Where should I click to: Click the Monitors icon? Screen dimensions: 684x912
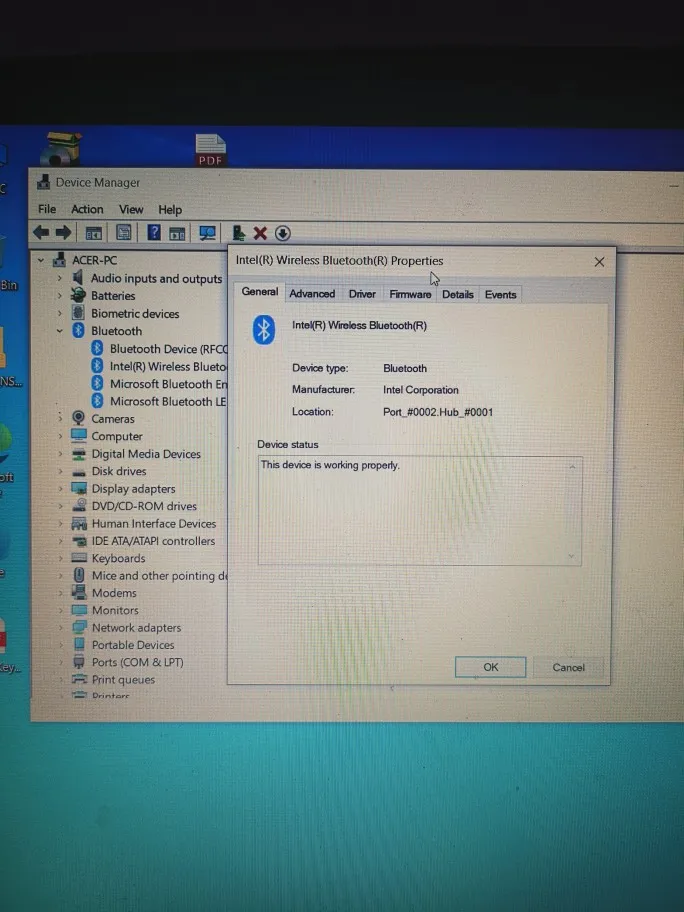[x=79, y=610]
